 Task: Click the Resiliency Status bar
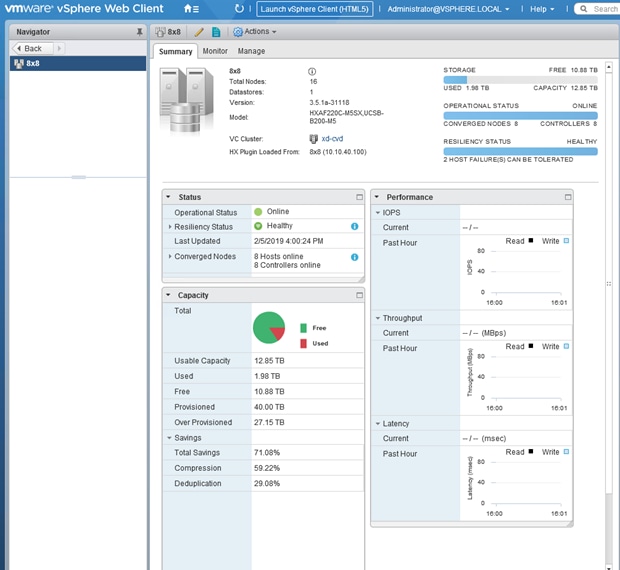(x=520, y=151)
